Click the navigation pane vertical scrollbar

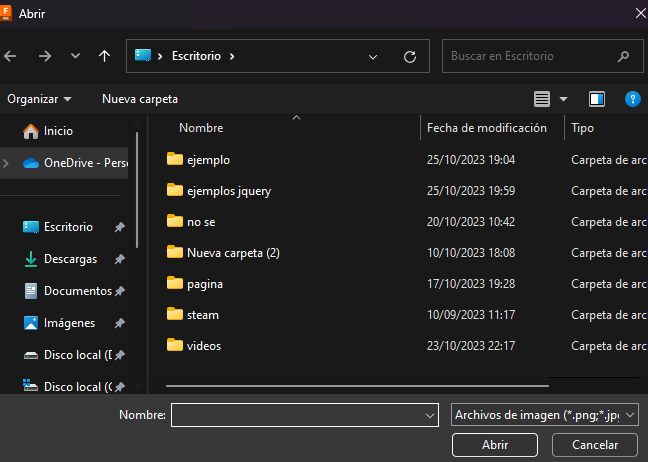[137, 190]
